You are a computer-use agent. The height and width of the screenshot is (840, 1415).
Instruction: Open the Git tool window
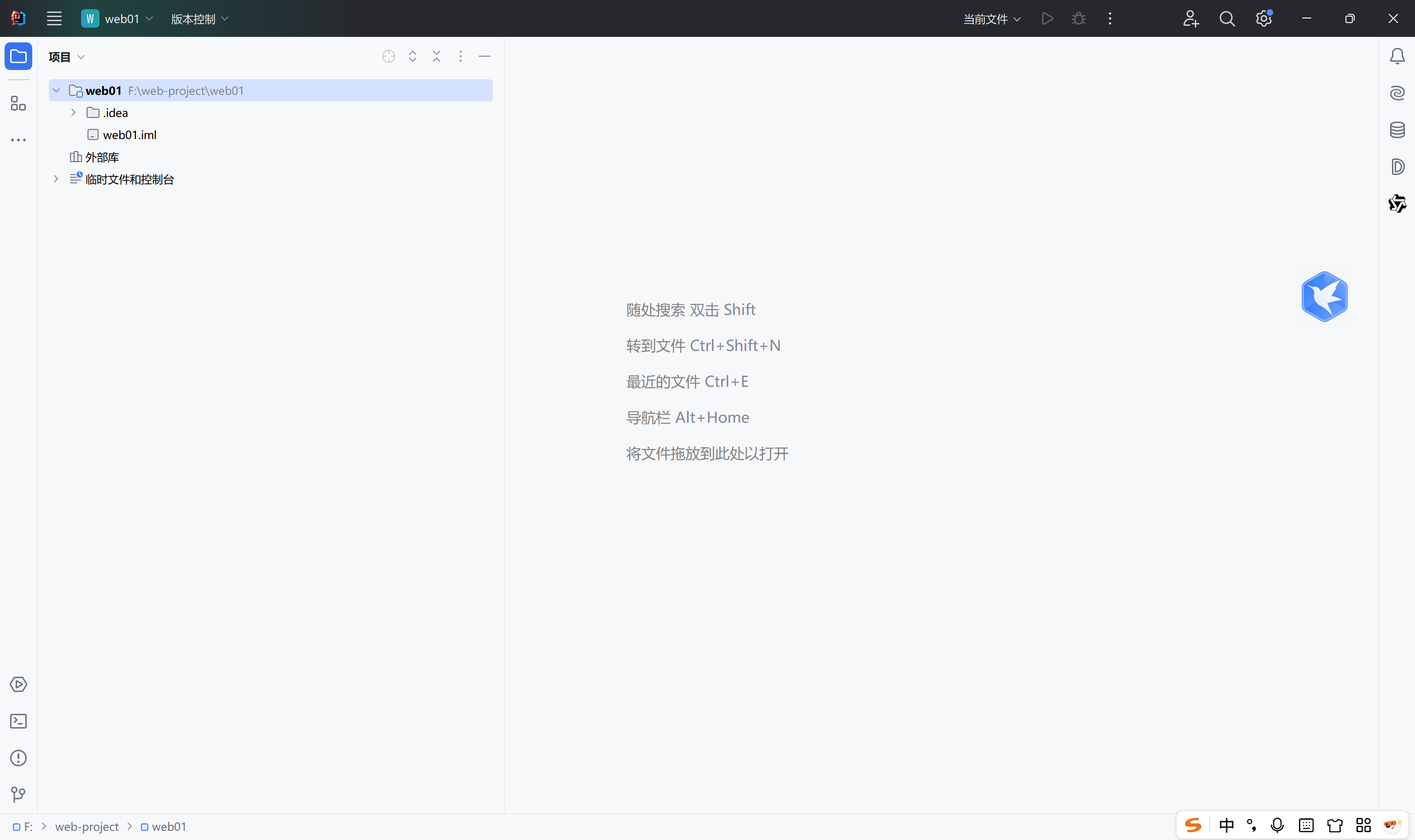pos(18,795)
